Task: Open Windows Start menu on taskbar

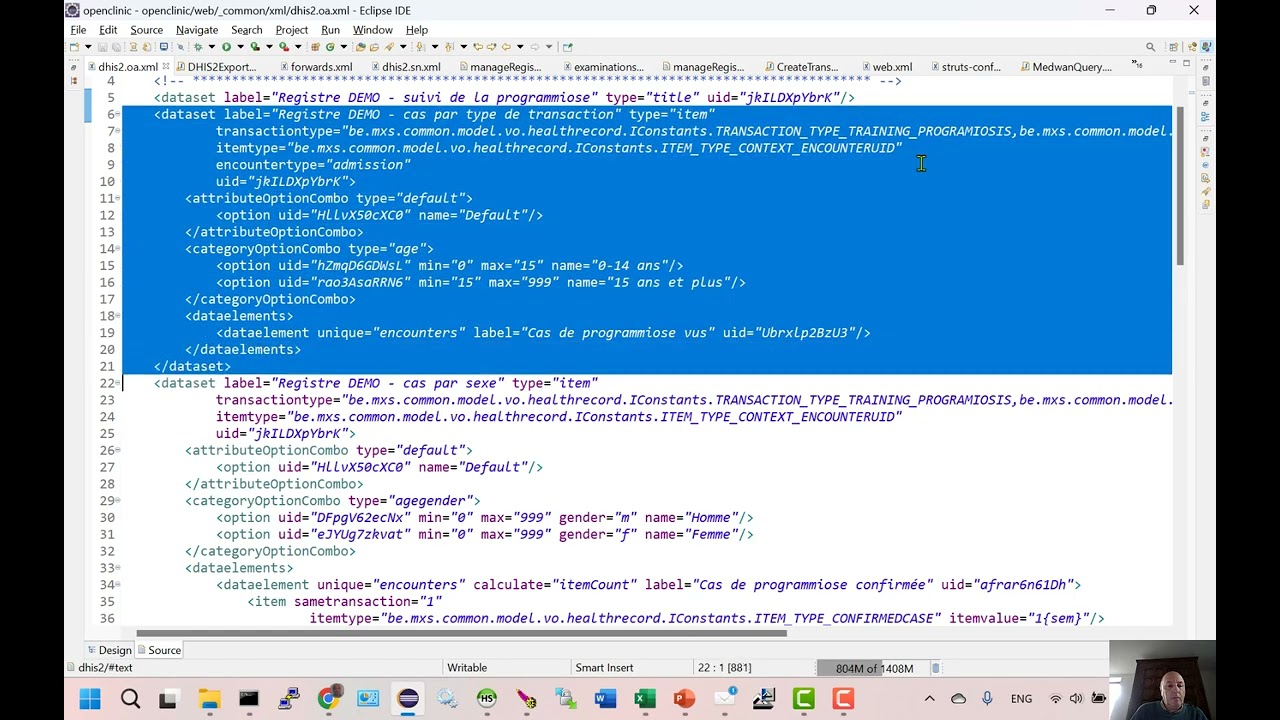Action: click(x=90, y=699)
